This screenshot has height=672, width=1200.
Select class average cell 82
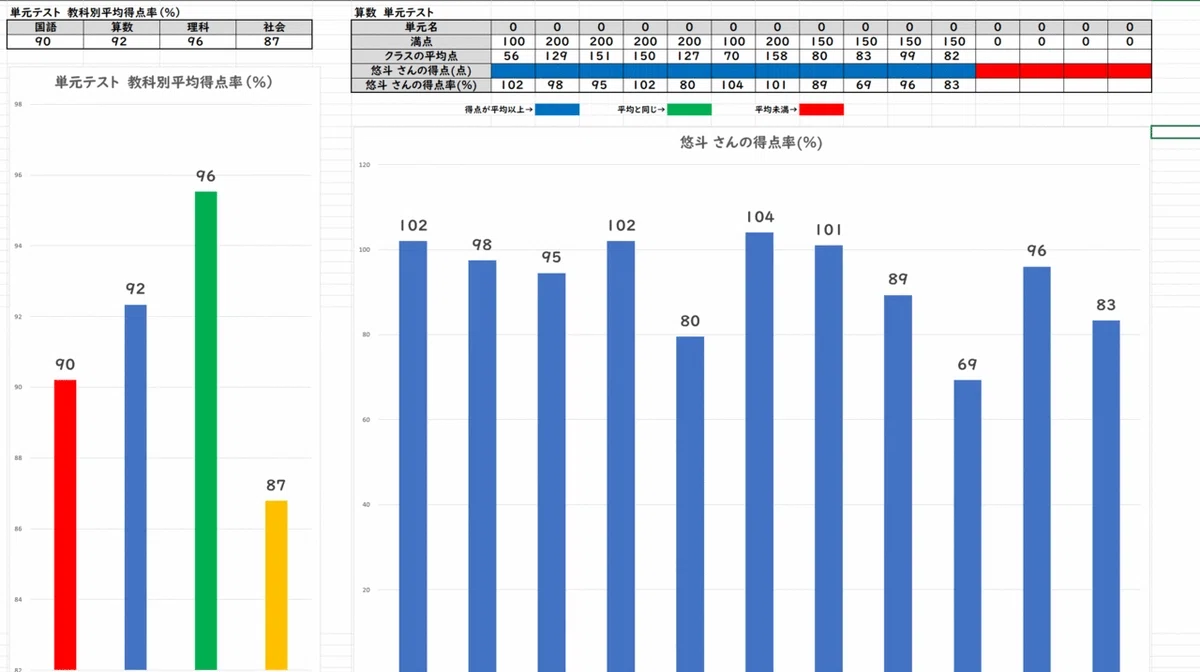click(953, 56)
